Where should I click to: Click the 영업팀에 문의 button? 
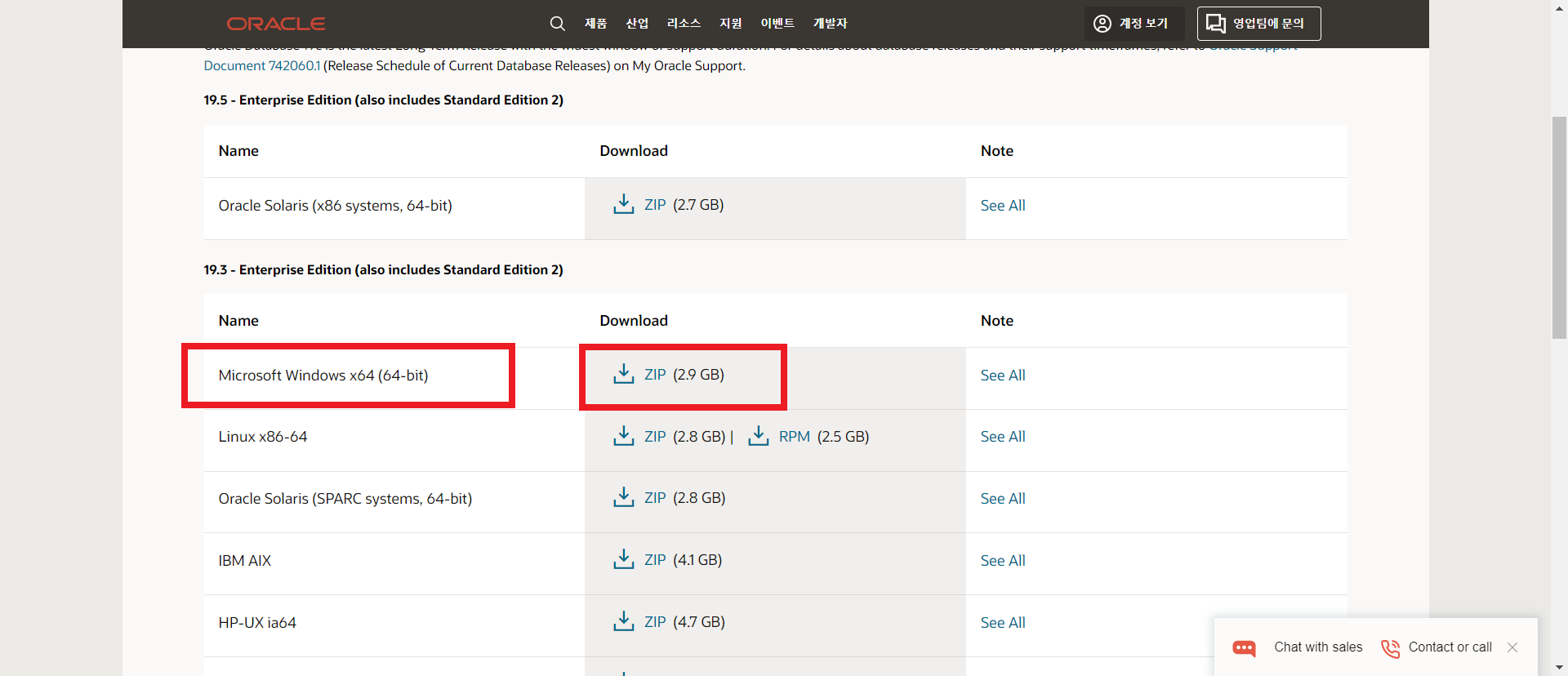pos(1258,24)
